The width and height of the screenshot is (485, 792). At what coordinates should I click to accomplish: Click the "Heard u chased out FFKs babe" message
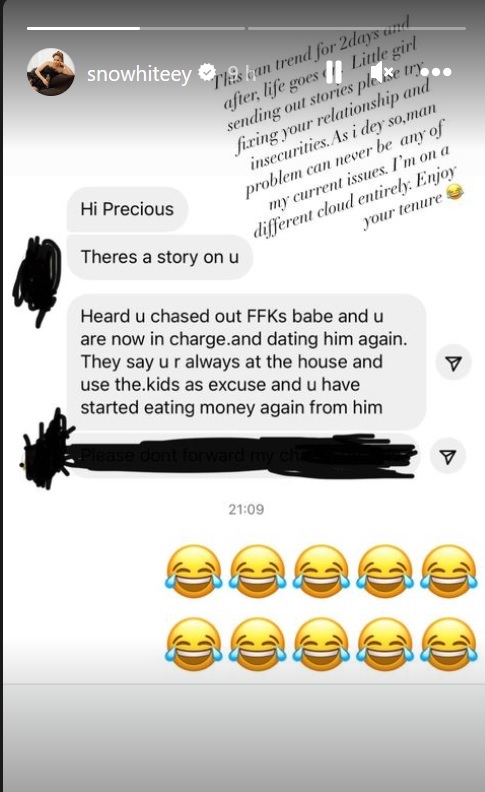pyautogui.click(x=247, y=362)
